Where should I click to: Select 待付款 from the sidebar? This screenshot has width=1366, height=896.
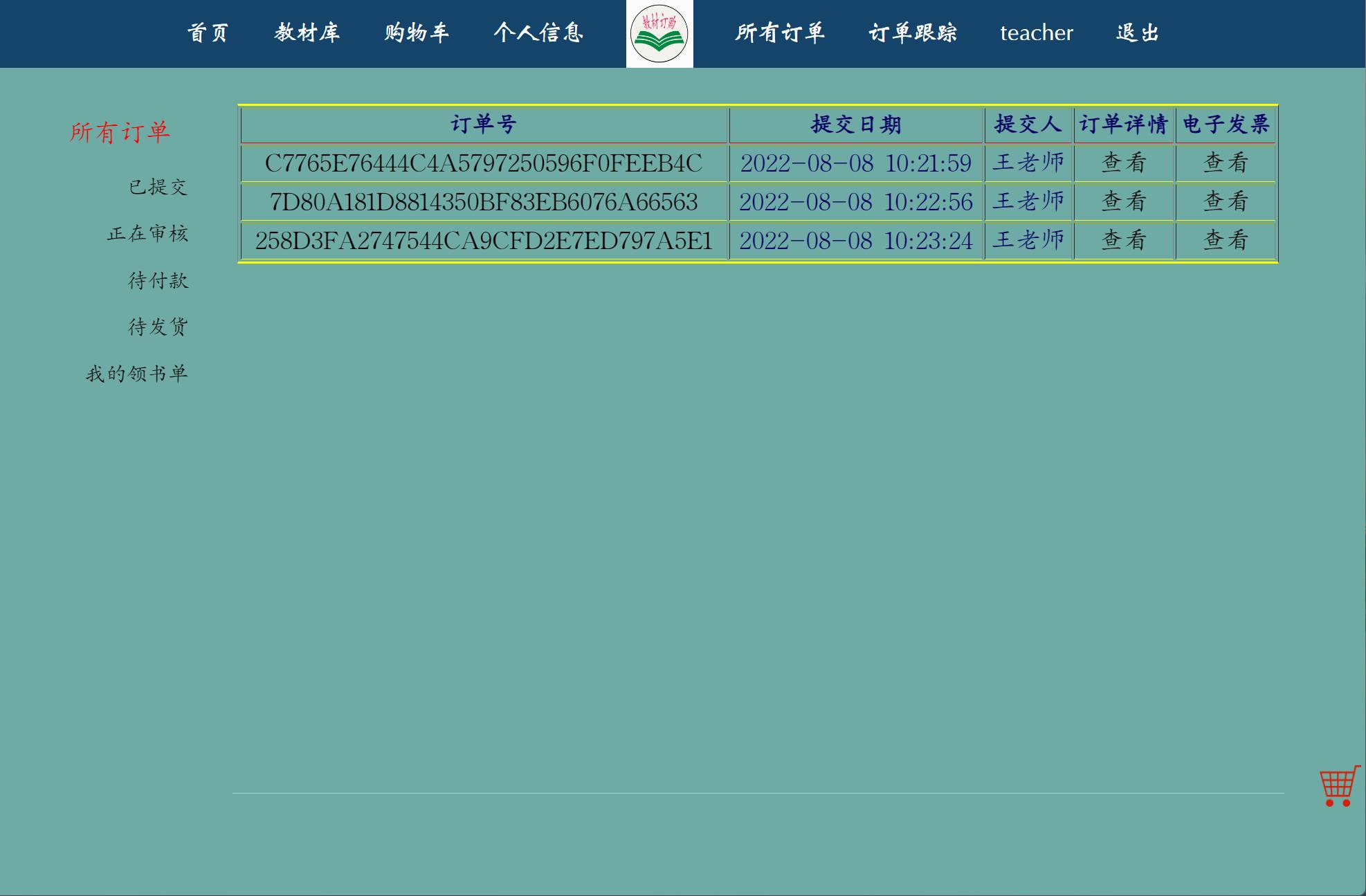click(x=160, y=281)
